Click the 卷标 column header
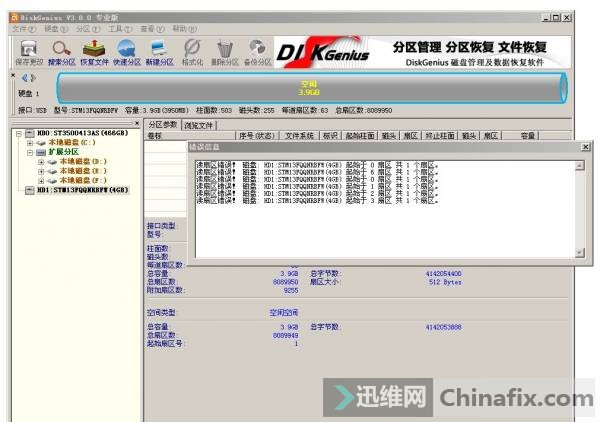Image resolution: width=600 pixels, height=422 pixels. 190,136
